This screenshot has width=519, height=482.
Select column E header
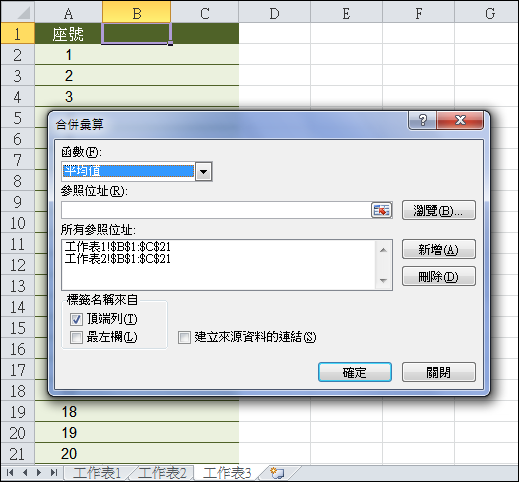click(x=346, y=12)
